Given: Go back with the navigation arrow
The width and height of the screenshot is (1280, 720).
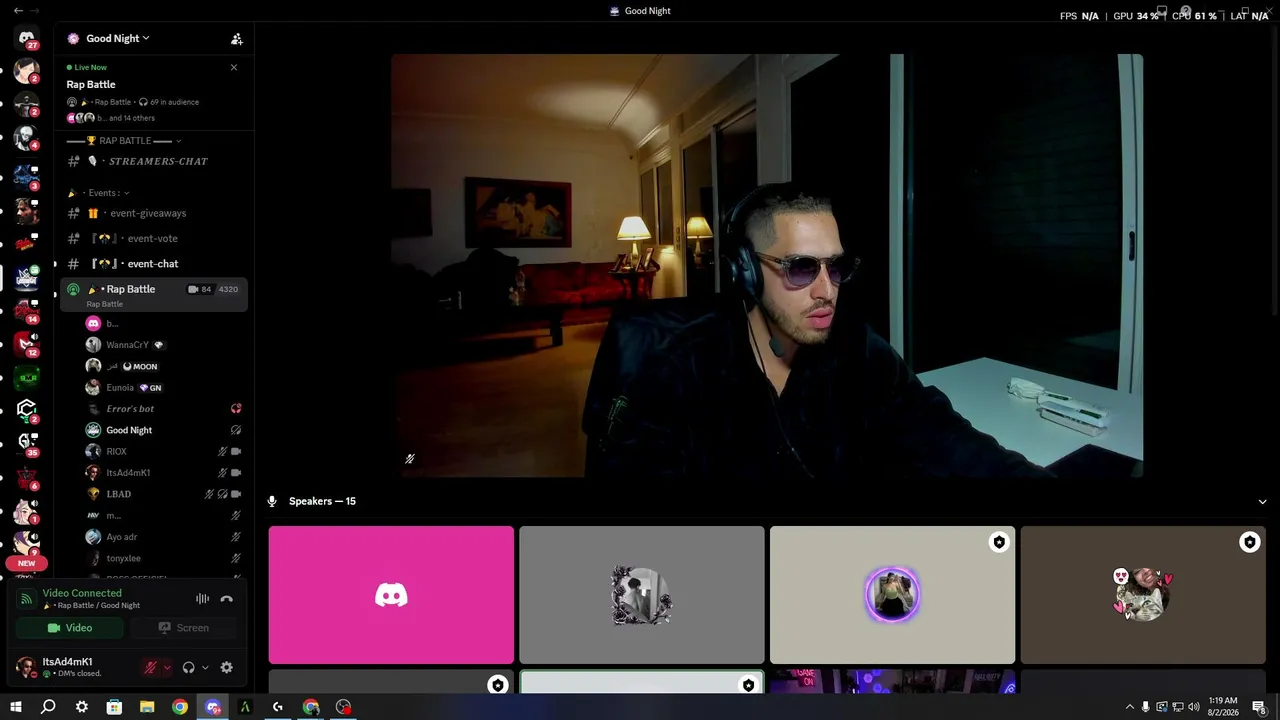Looking at the screenshot, I should pos(18,11).
